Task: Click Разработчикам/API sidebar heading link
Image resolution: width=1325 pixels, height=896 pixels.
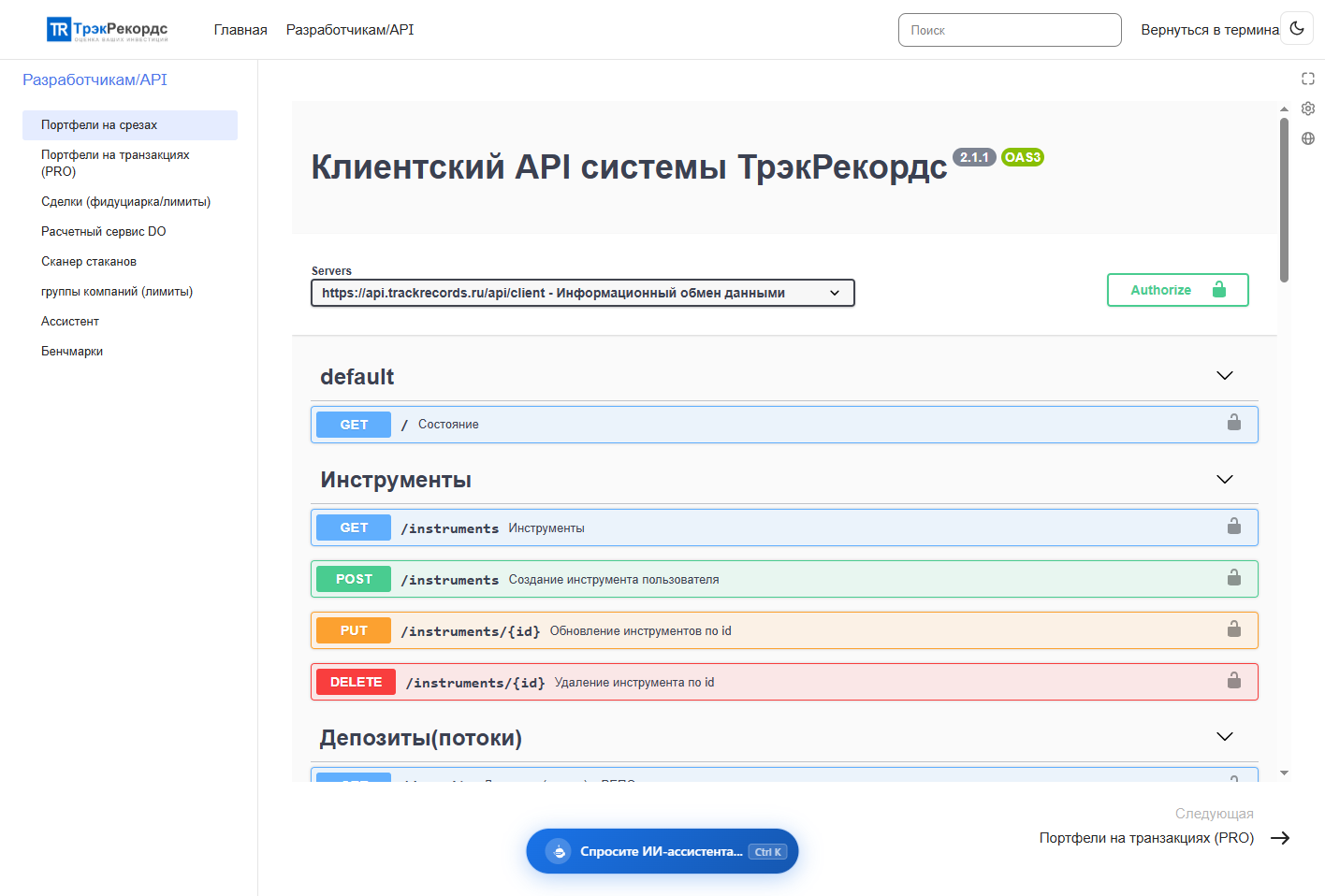Action: tap(95, 80)
